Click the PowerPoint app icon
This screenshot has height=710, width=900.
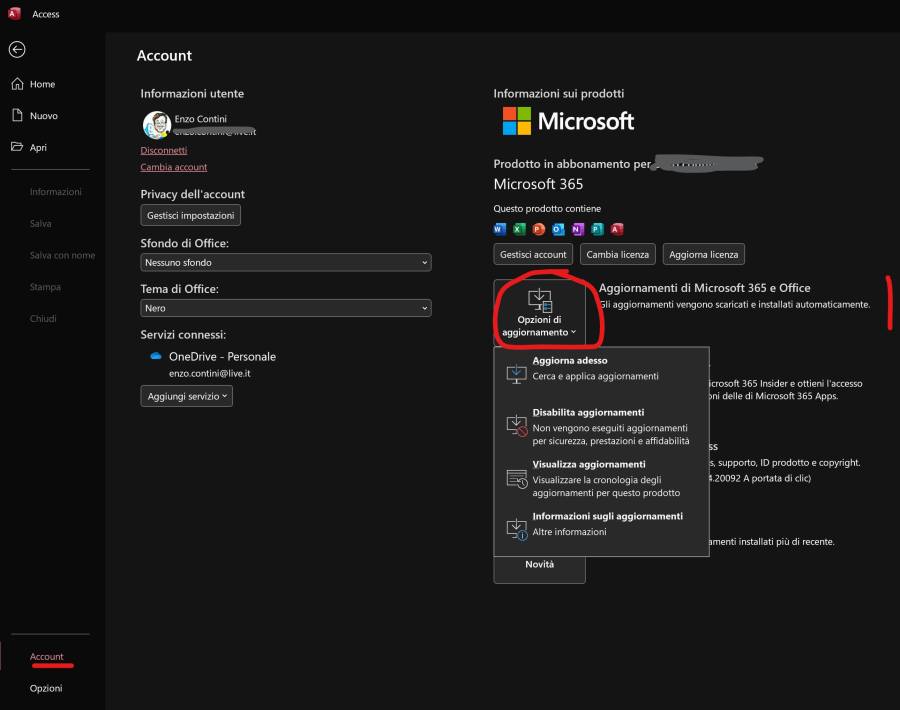[538, 229]
